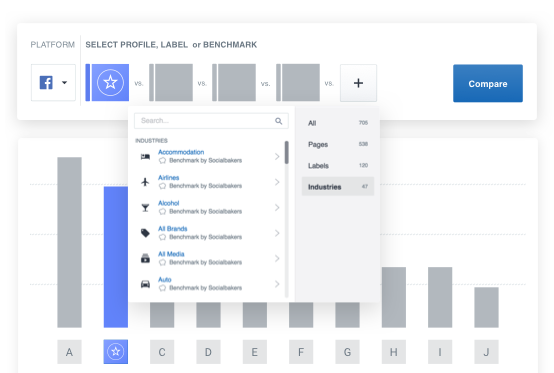This screenshot has width=554, height=373.
Task: Click the All Brands tag icon
Action: 145,233
